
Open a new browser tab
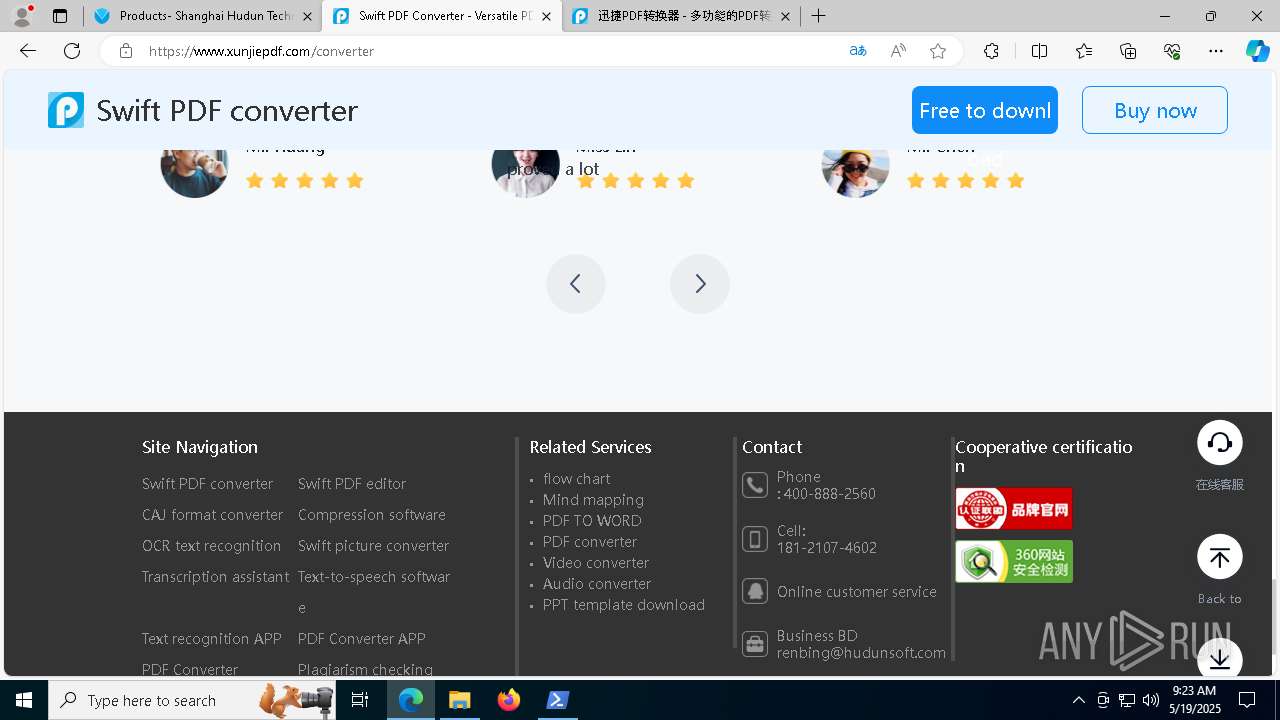[818, 16]
